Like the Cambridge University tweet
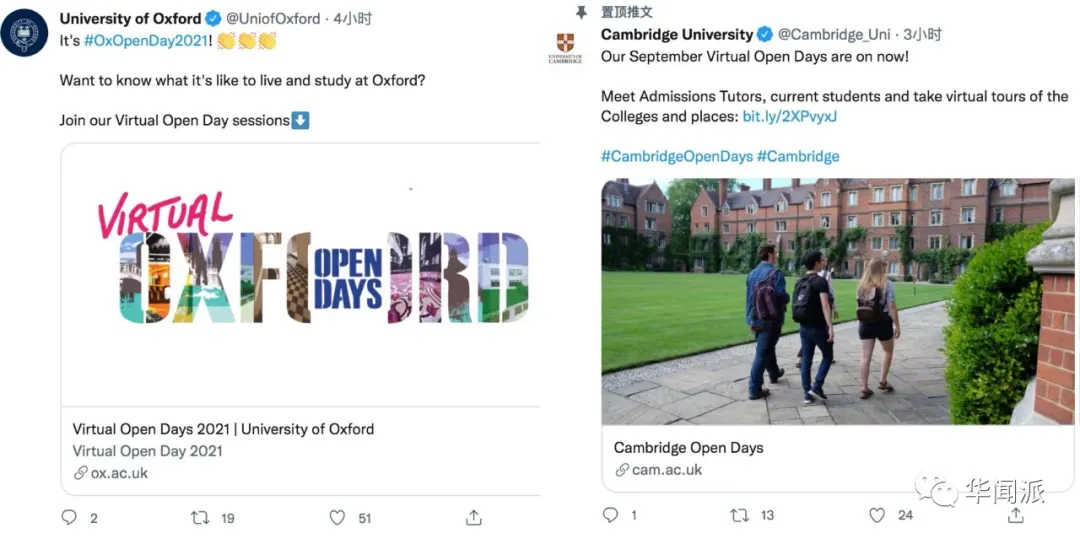Screen dimensions: 1080x539 point(877,515)
